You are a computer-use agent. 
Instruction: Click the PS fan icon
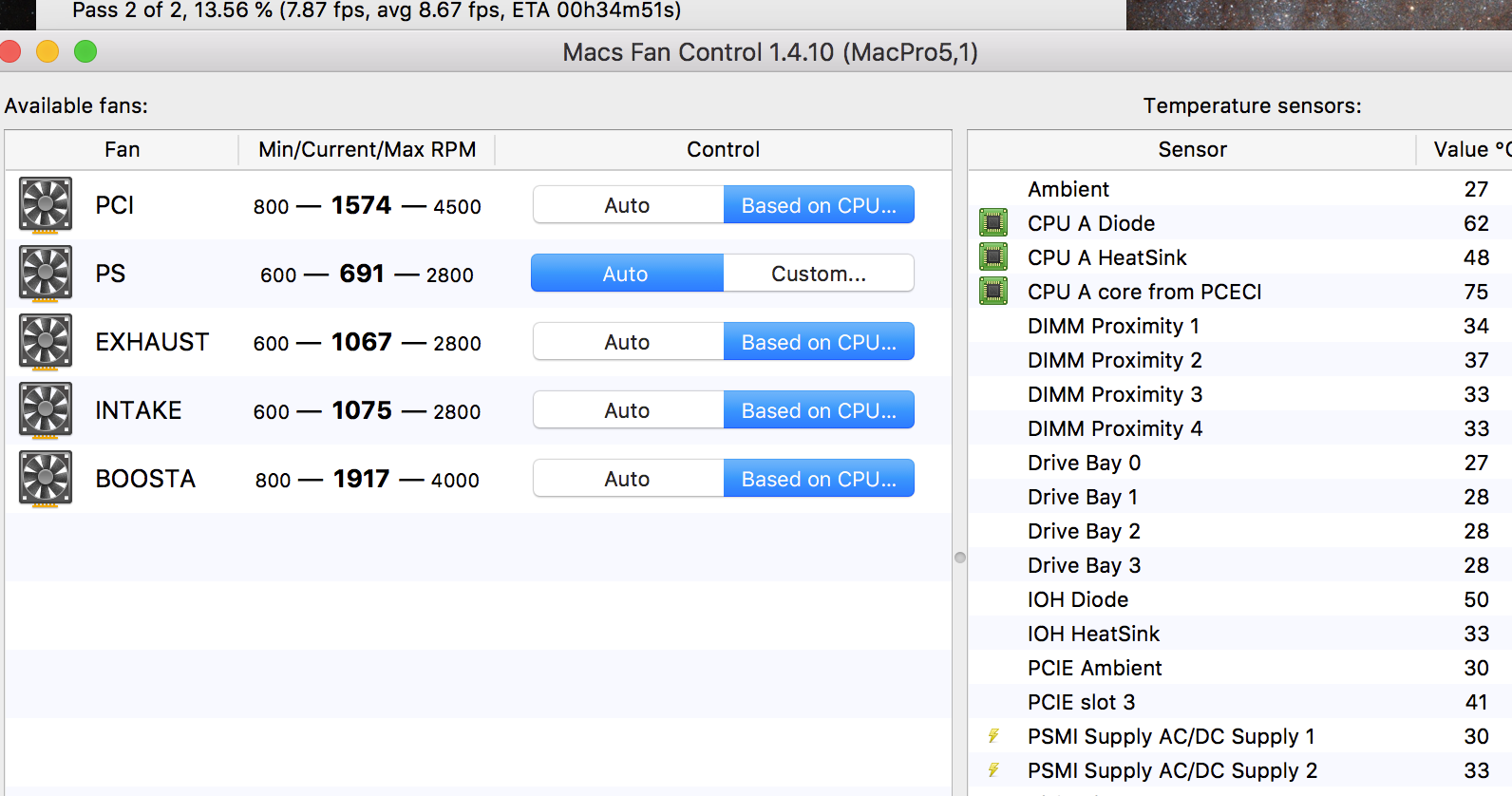(46, 274)
